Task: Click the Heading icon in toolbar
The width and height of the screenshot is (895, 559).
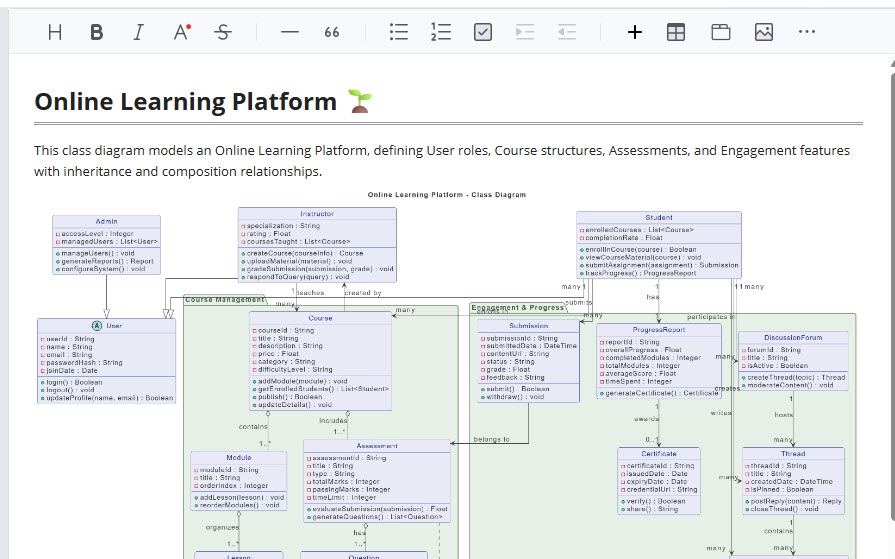Action: pos(55,32)
